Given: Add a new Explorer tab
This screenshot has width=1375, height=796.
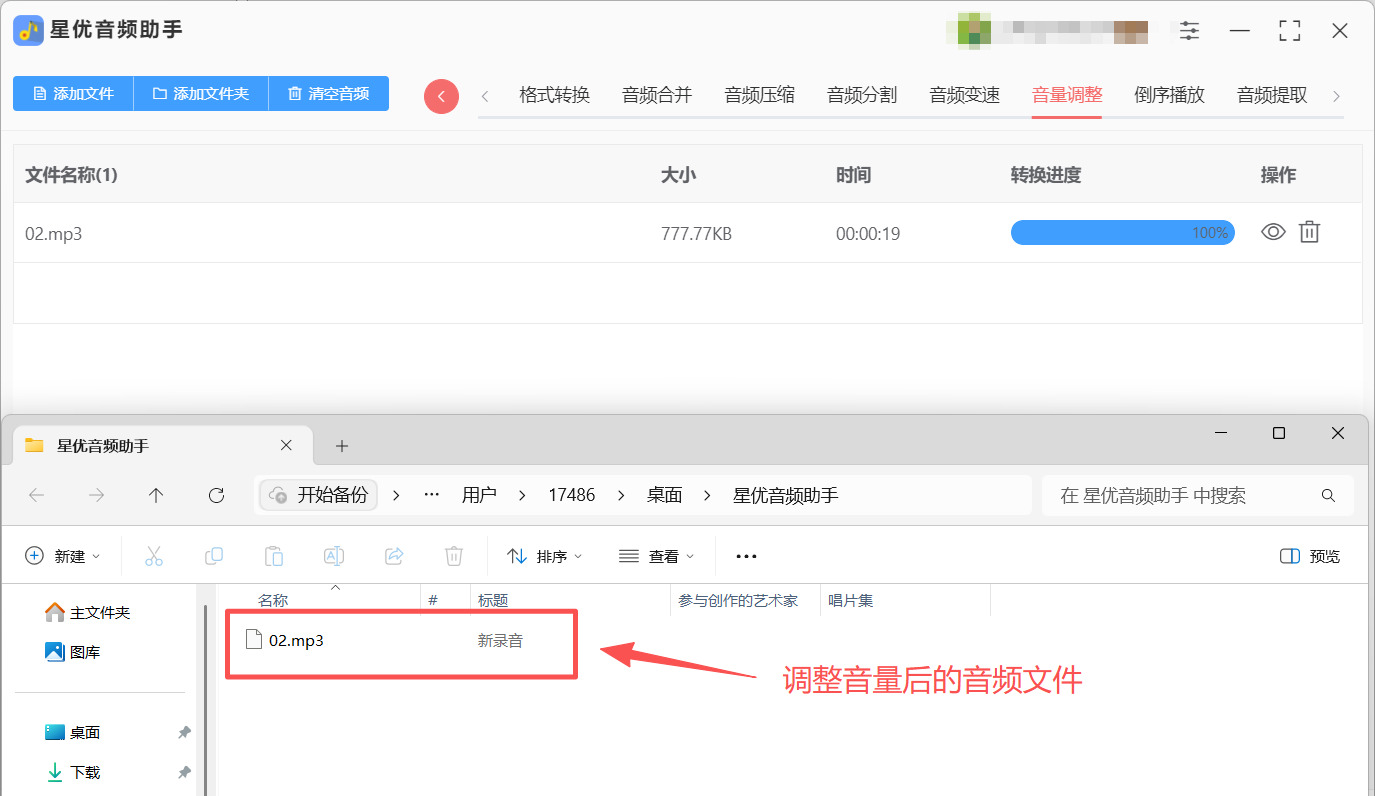Looking at the screenshot, I should [x=341, y=446].
